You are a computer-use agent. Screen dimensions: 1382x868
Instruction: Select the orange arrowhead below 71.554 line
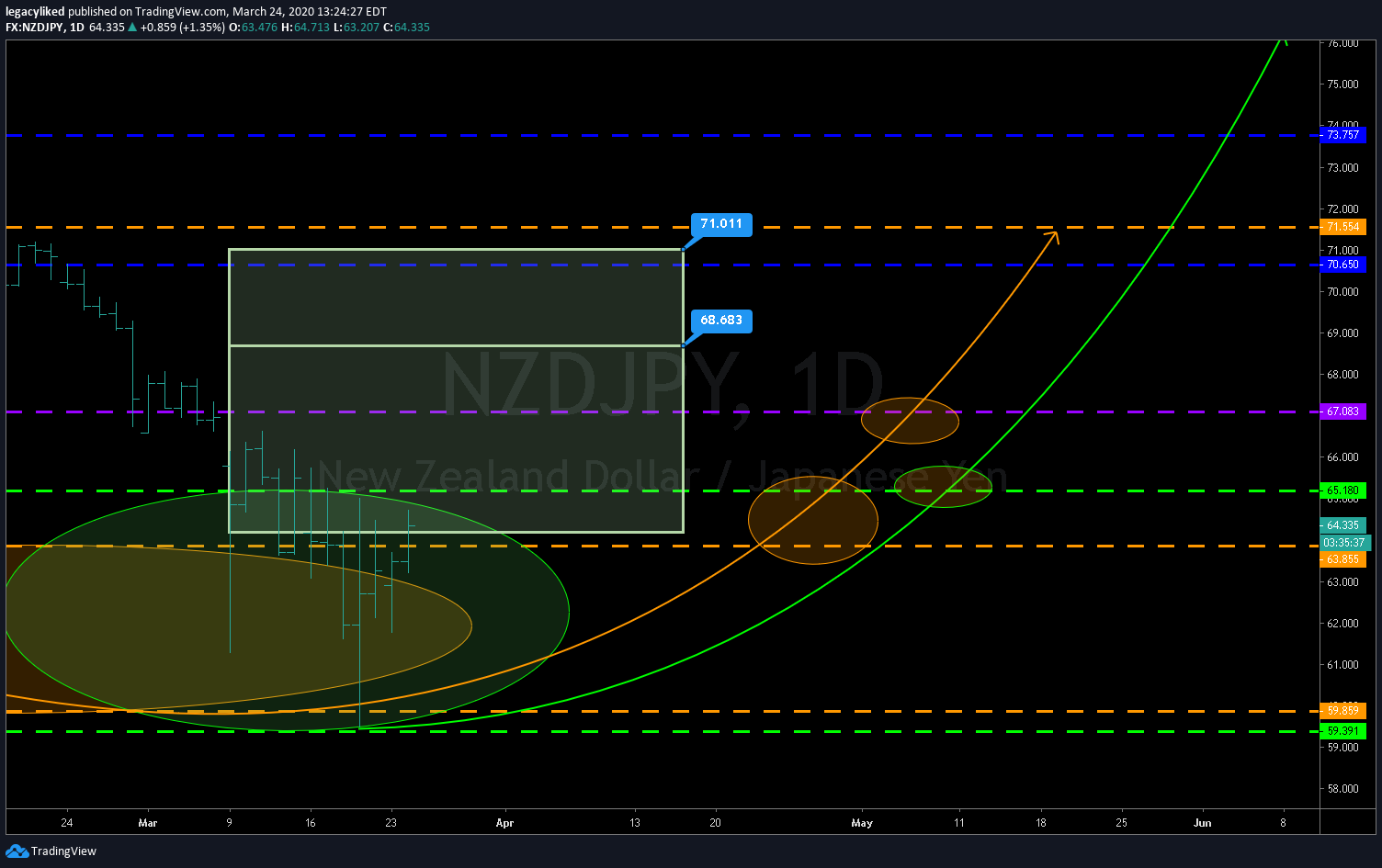tap(1052, 237)
